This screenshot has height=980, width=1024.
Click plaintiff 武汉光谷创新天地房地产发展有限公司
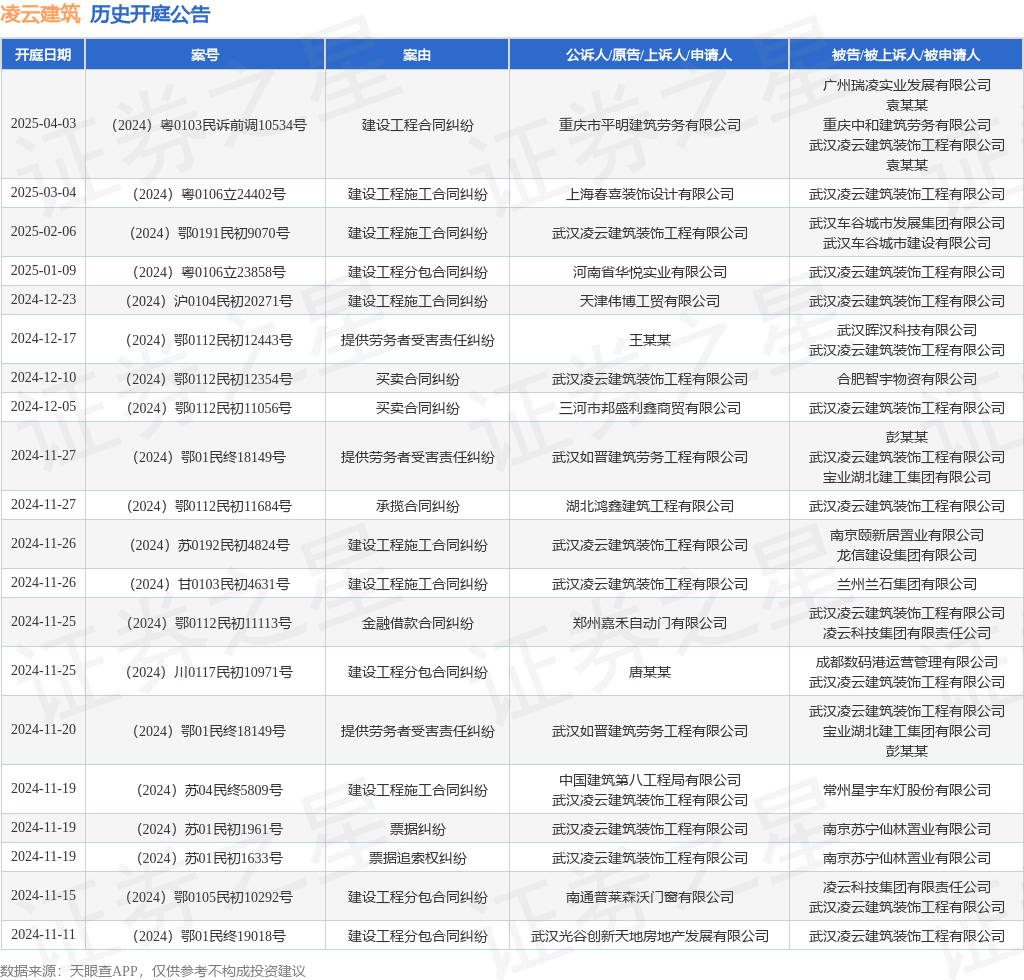click(x=649, y=936)
